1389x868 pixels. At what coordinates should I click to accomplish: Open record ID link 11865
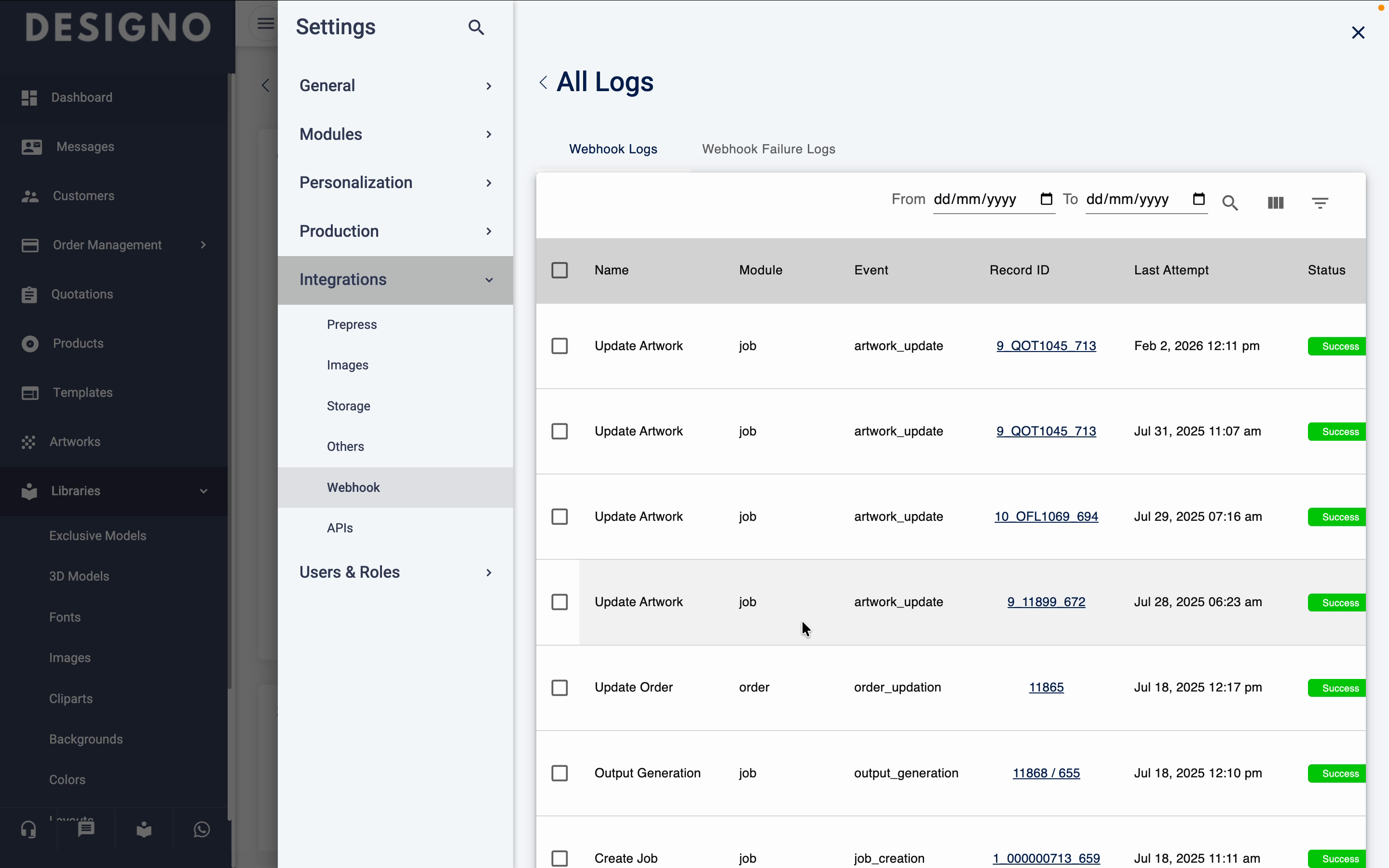[1046, 688]
